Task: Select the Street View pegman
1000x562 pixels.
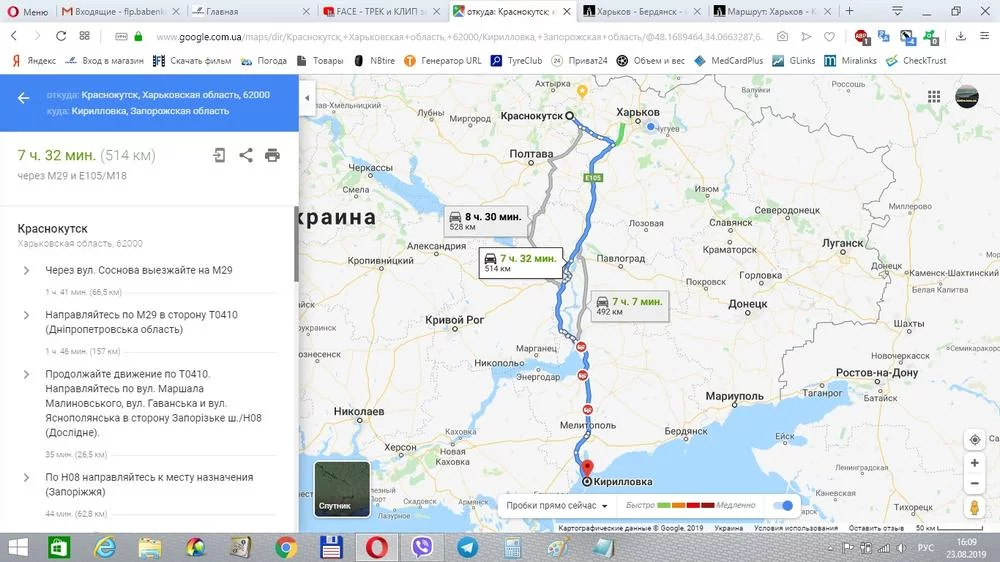Action: [x=974, y=508]
